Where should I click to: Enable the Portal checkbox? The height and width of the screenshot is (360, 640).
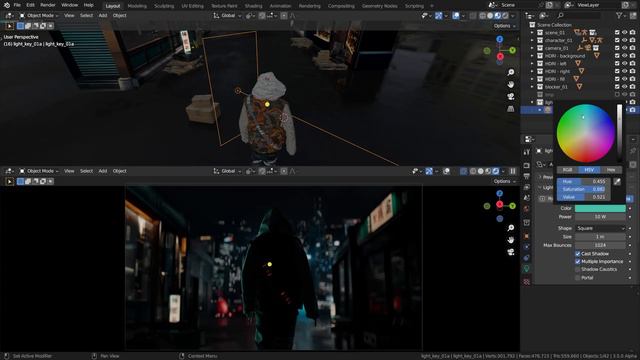tap(578, 278)
